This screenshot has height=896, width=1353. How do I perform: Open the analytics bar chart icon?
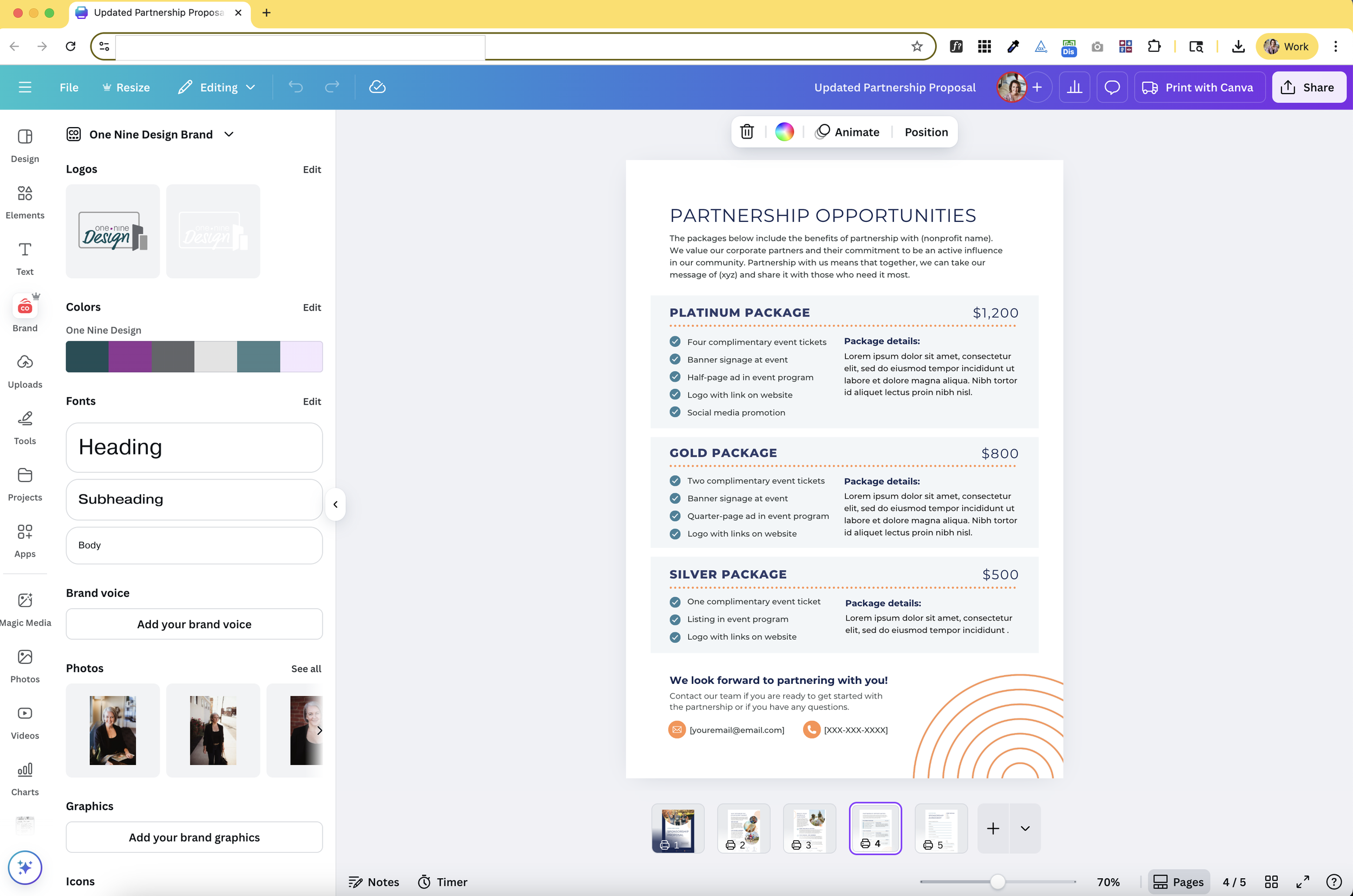tap(1074, 88)
